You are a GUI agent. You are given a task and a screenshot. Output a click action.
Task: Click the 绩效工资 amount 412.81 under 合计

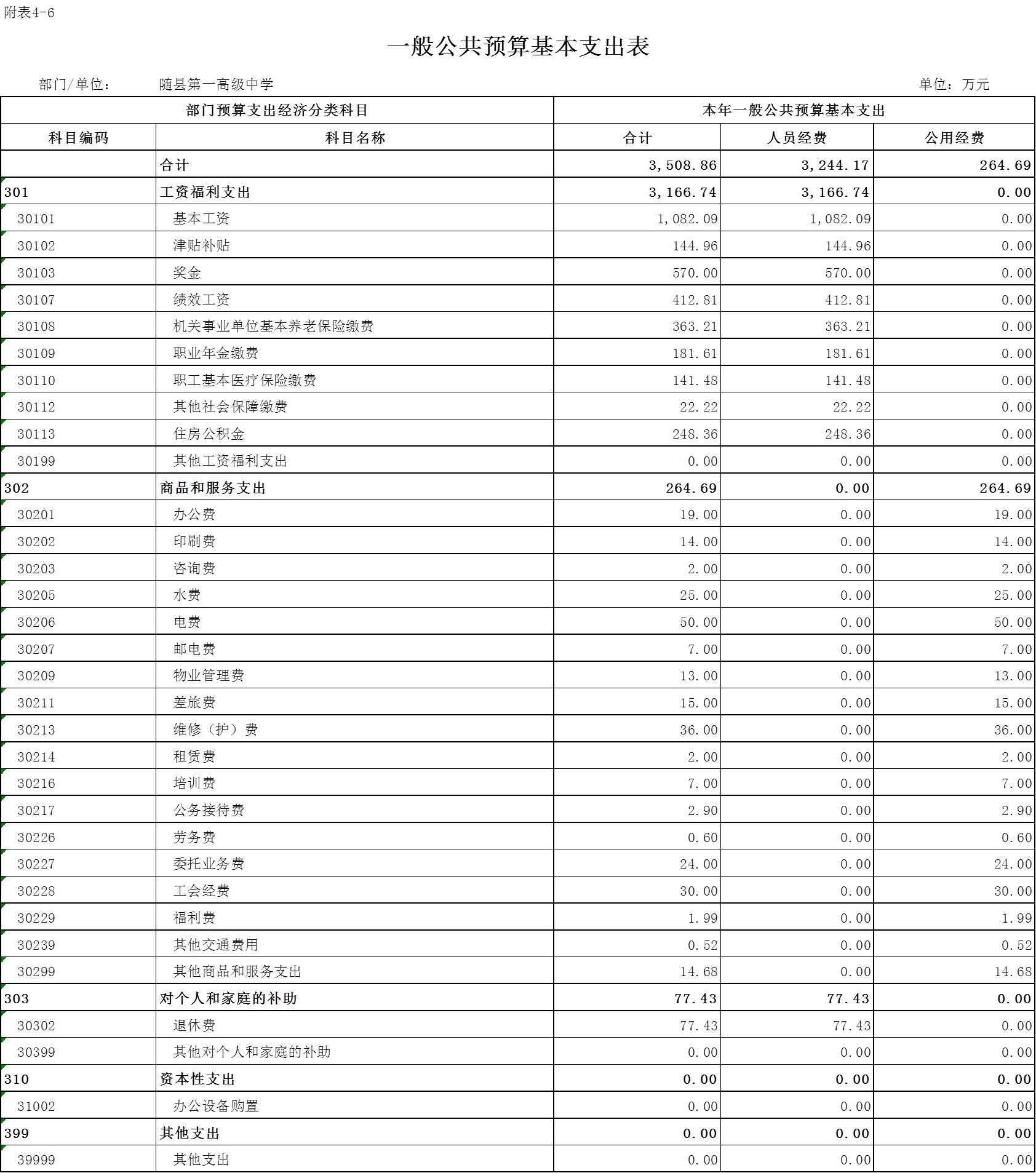point(637,299)
